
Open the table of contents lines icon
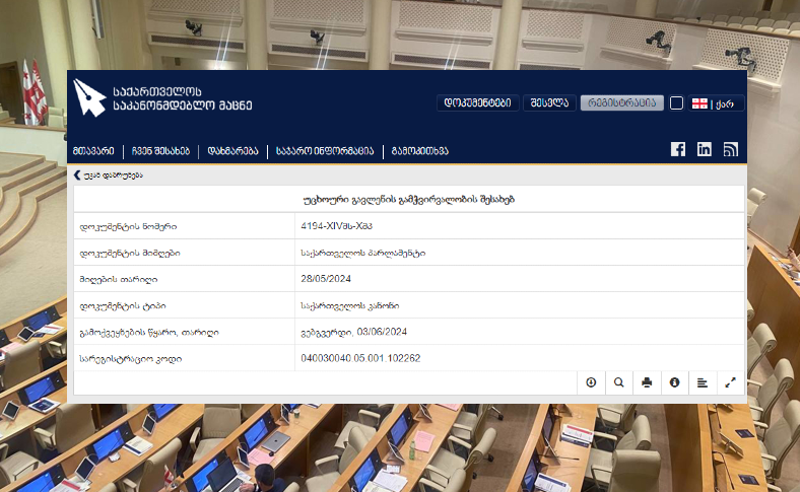702,382
